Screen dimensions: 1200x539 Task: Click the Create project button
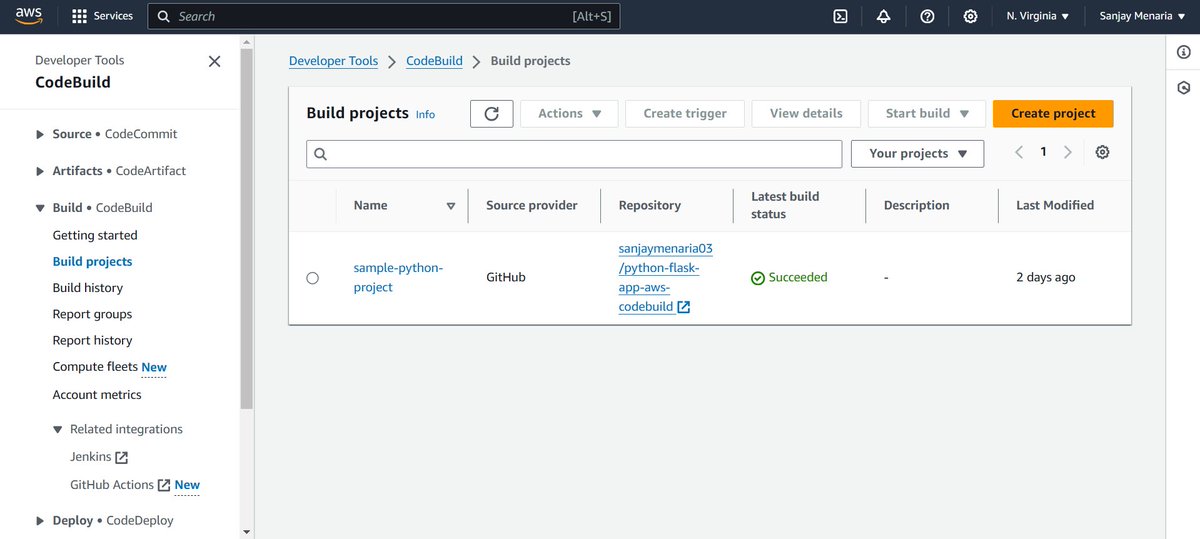(x=1053, y=113)
